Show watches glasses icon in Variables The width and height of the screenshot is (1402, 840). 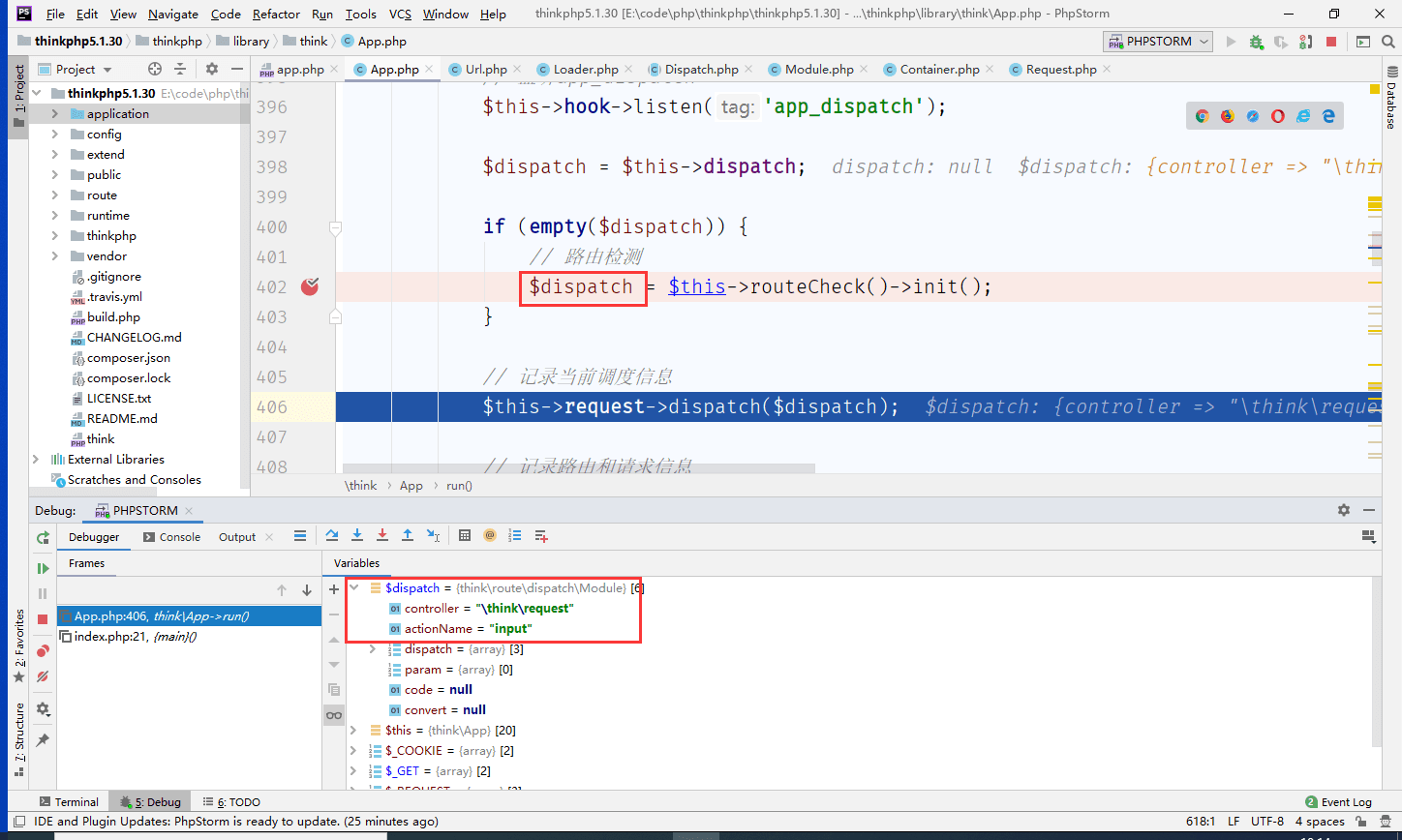tap(334, 715)
